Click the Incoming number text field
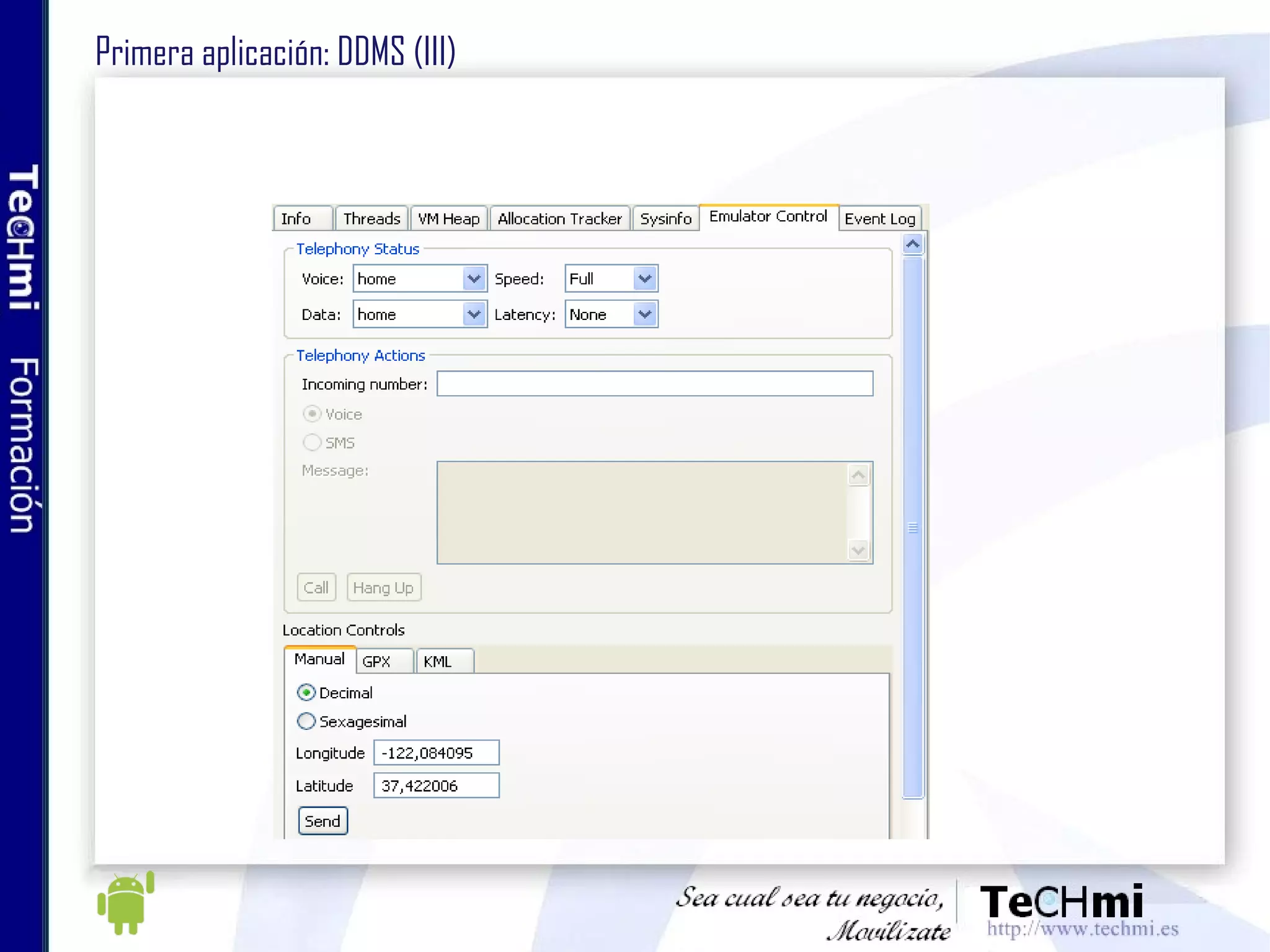 pos(654,384)
